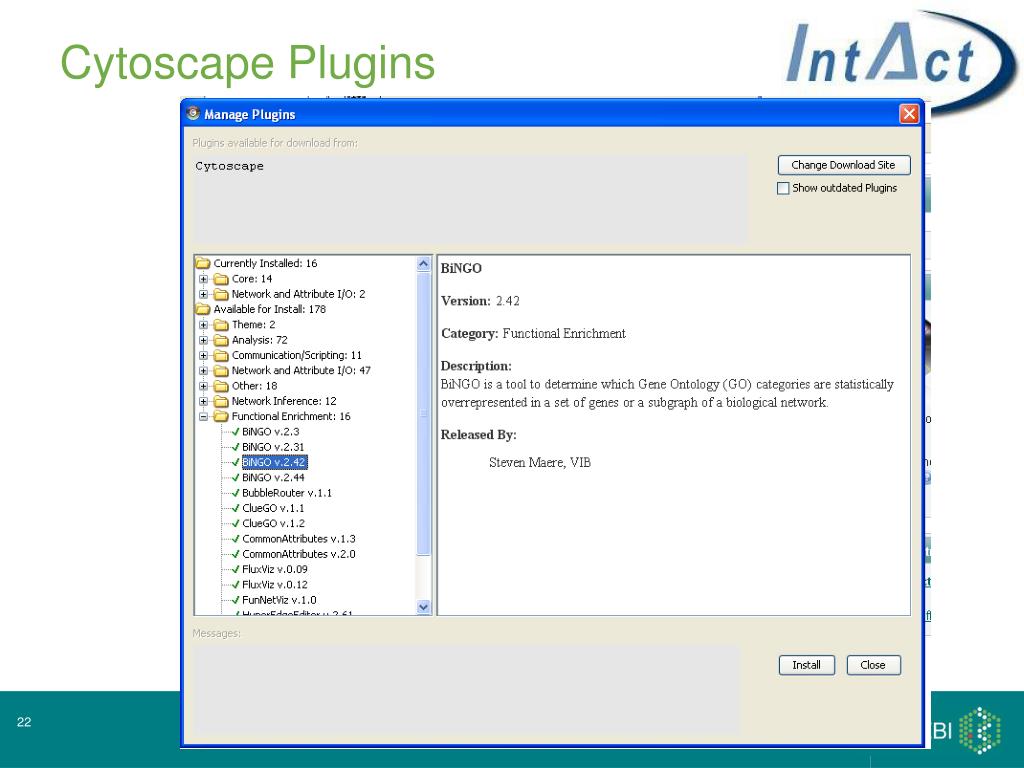This screenshot has width=1024, height=768.
Task: Click the Change Download Site button
Action: [844, 165]
